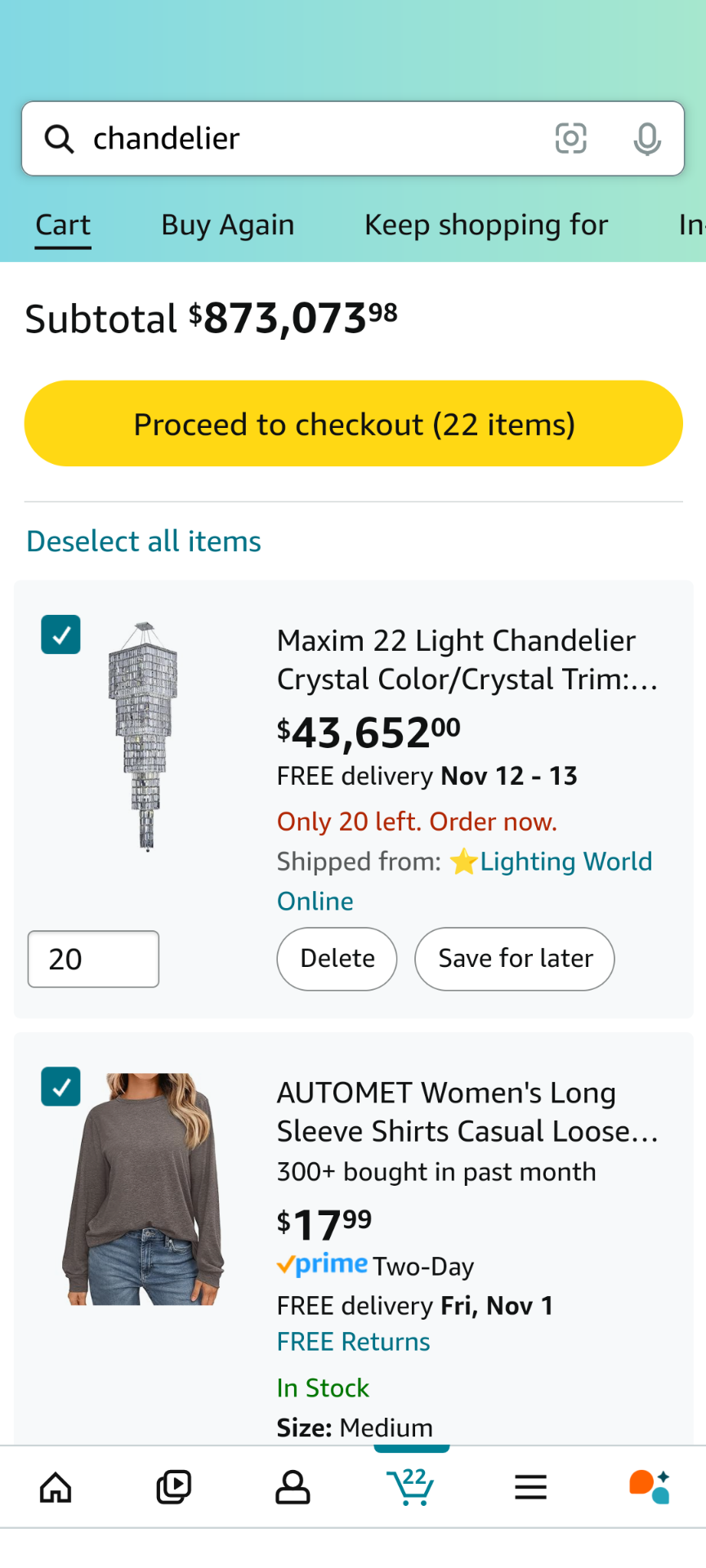
Task: Open the hamburger menu icon
Action: (530, 1487)
